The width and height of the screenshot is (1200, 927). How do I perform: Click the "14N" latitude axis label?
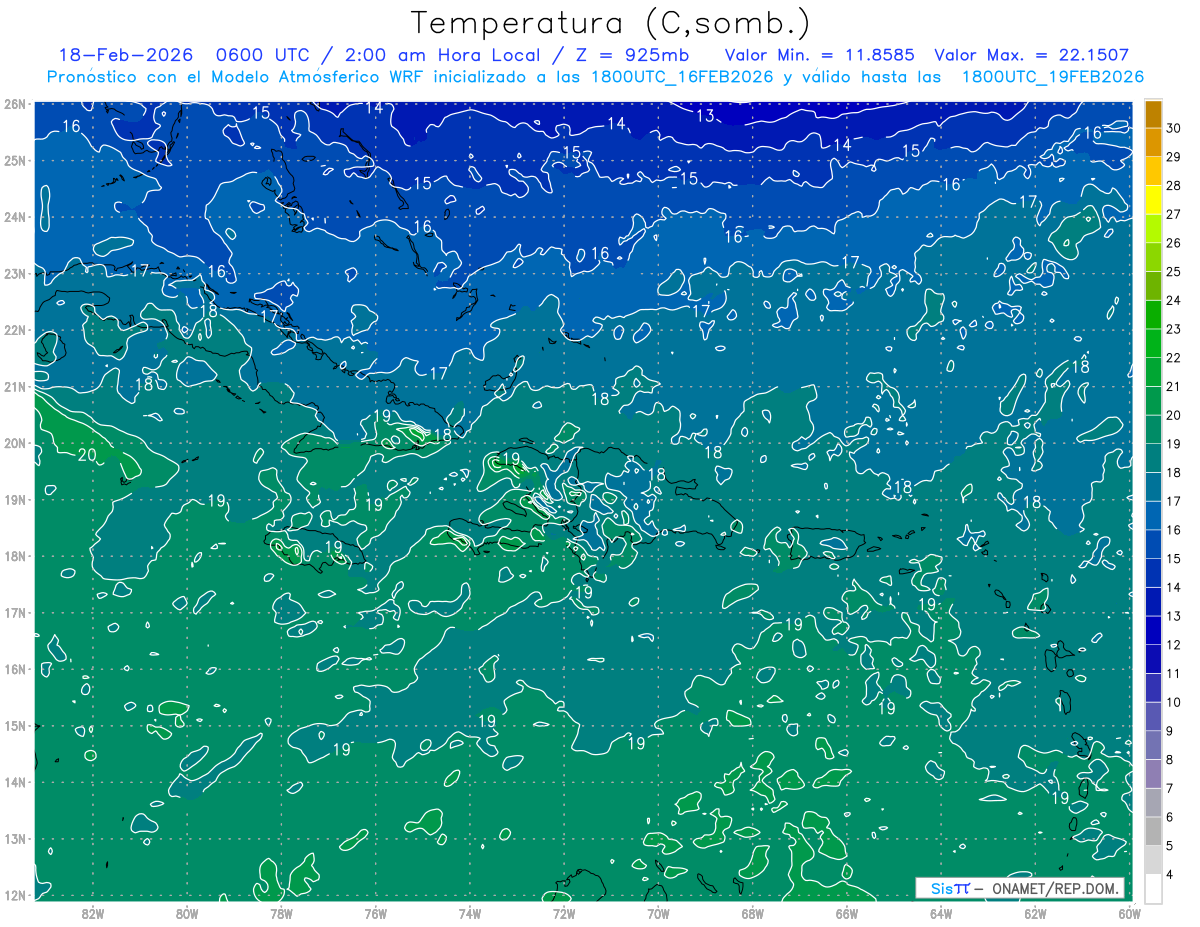15,782
